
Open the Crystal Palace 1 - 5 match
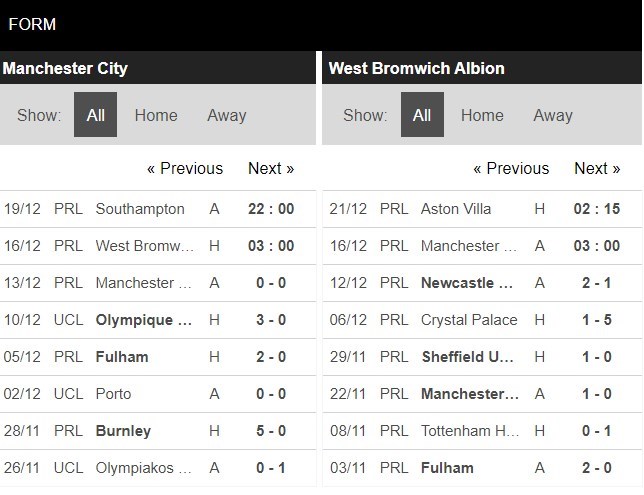(469, 320)
